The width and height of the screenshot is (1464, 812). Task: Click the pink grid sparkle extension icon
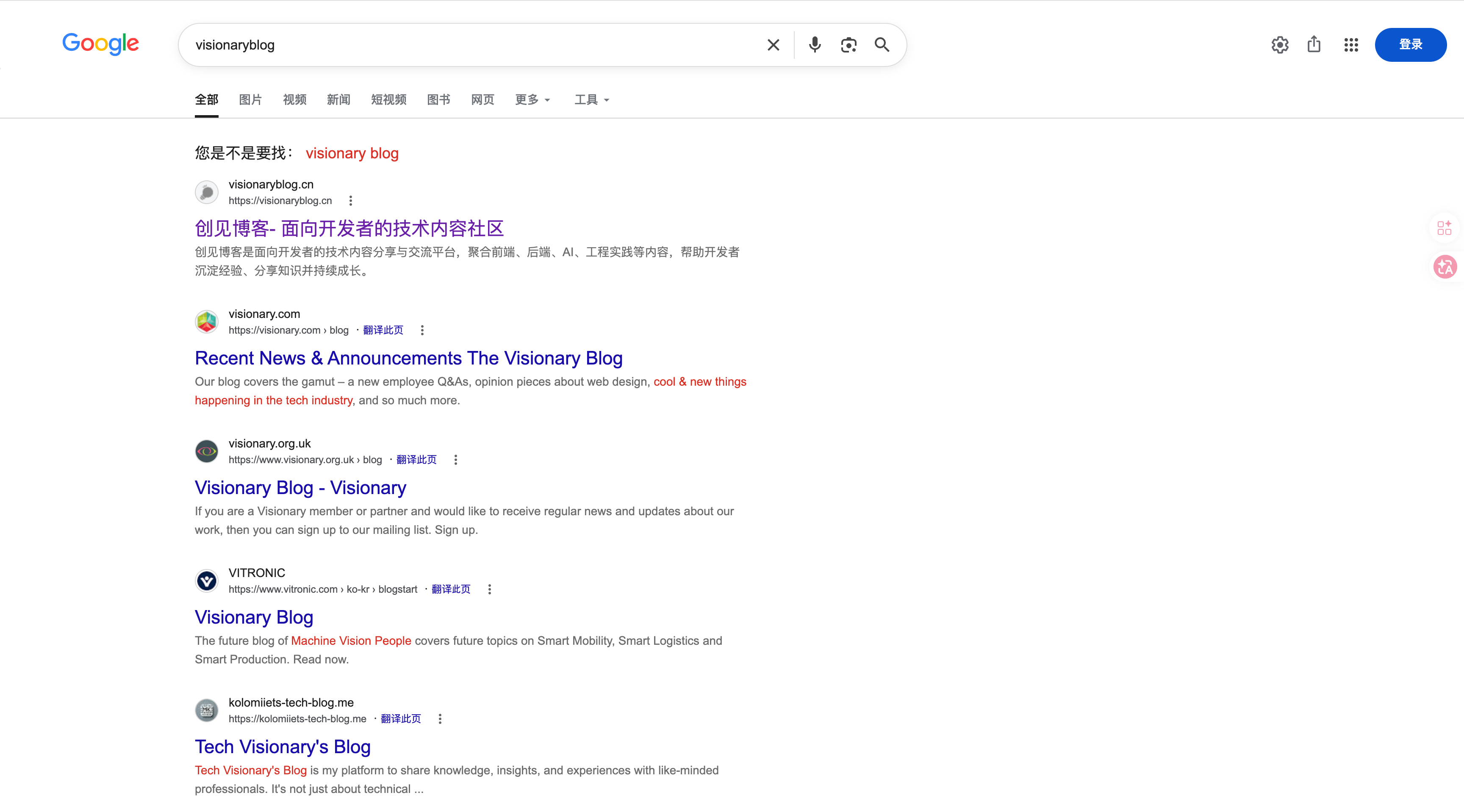tap(1444, 228)
